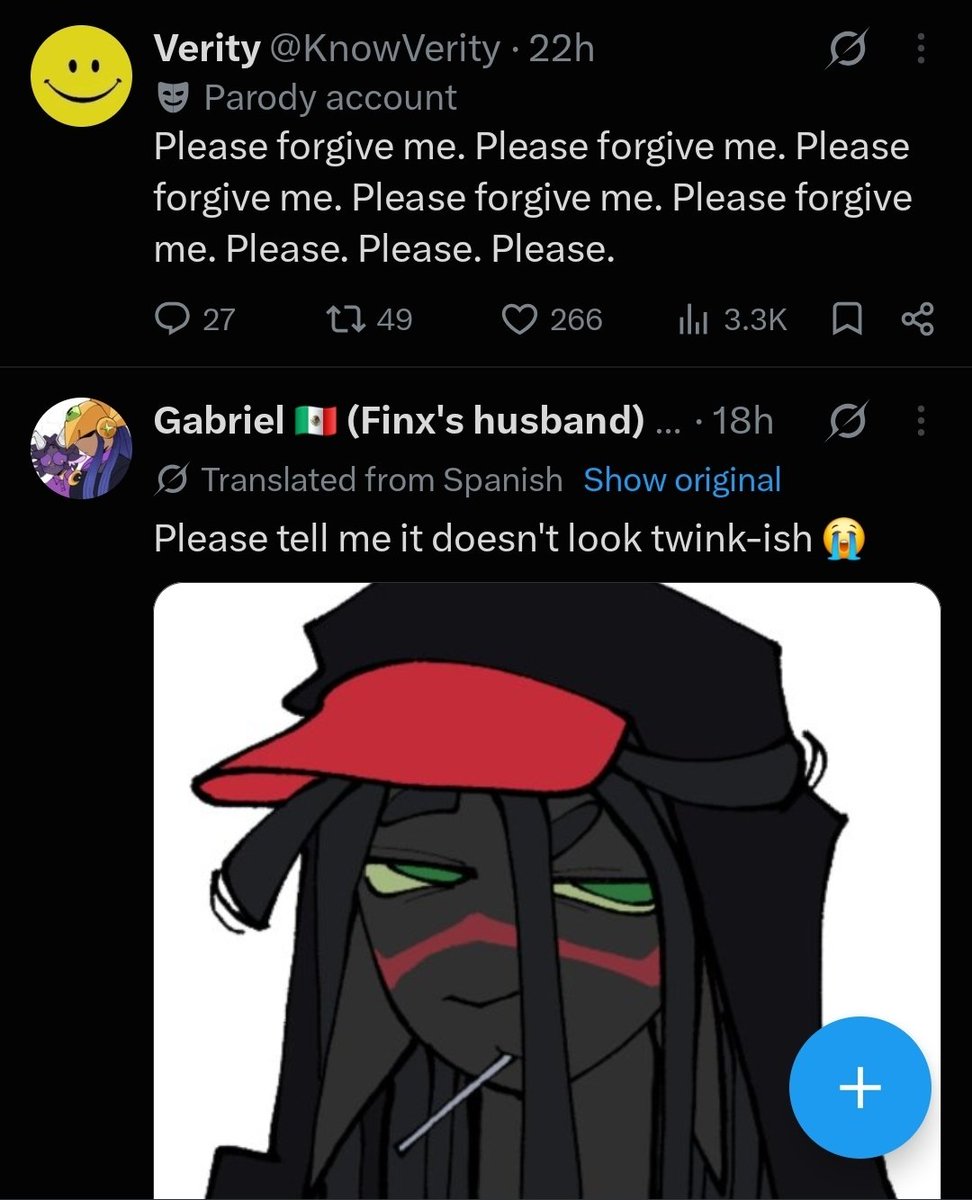Like Verity's post with 266 likes
This screenshot has width=972, height=1200.
(x=550, y=319)
